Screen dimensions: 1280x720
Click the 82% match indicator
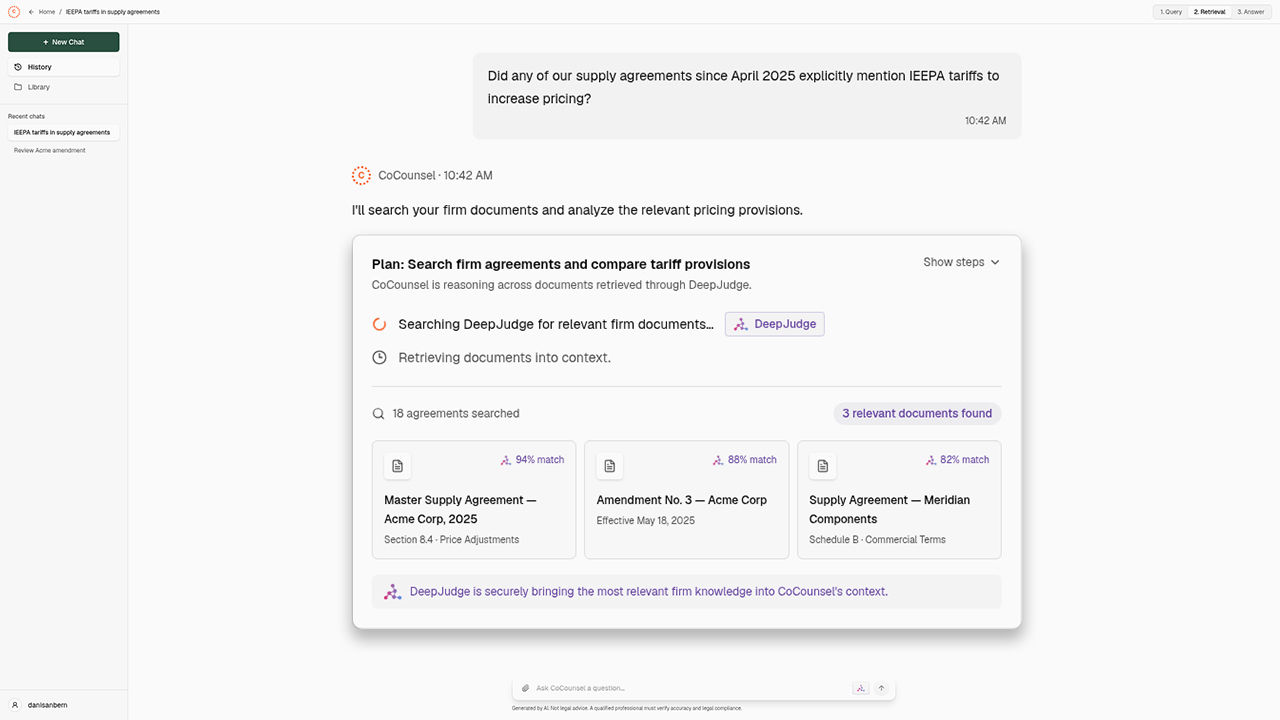click(x=957, y=460)
